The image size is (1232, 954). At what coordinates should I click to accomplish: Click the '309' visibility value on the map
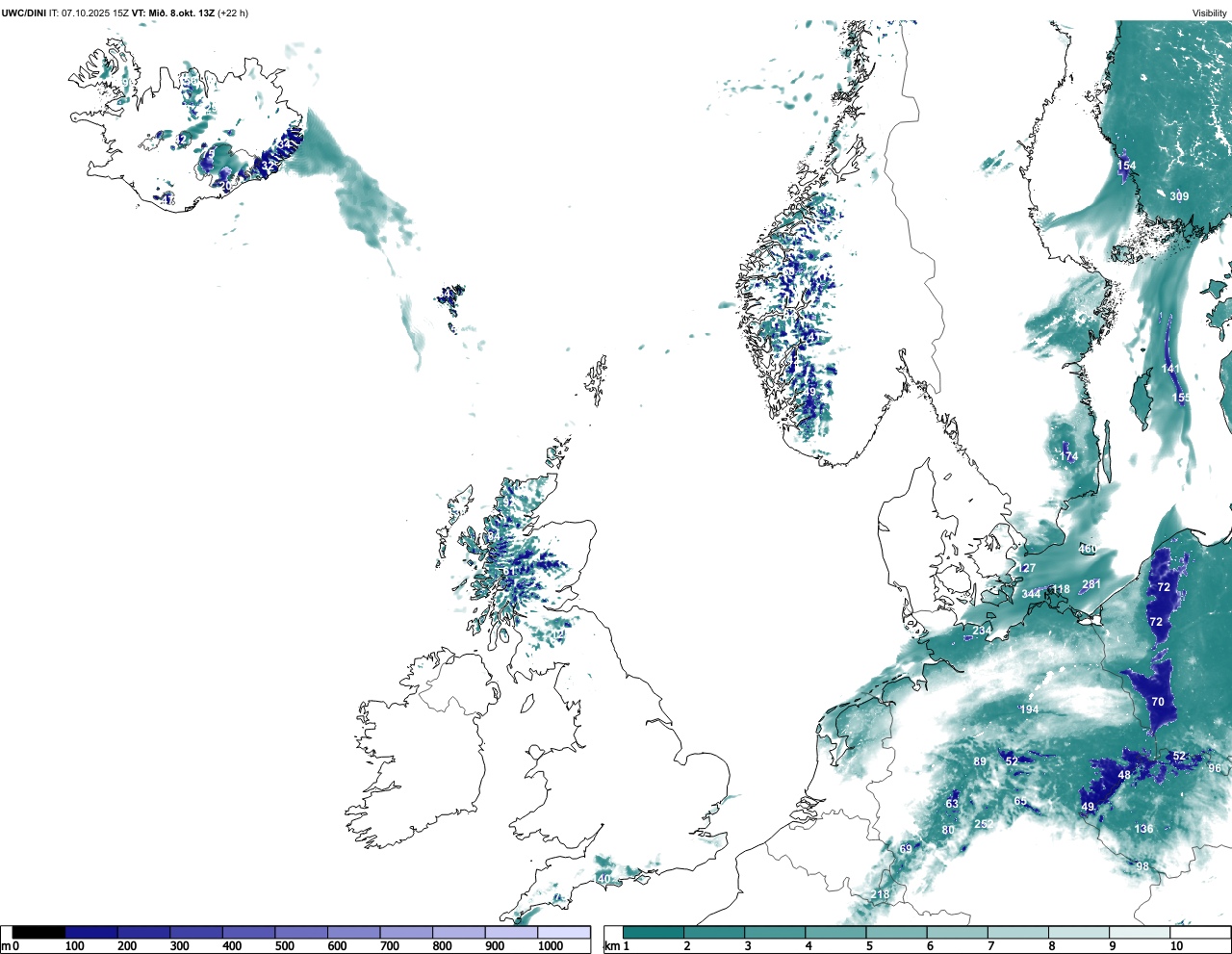[1179, 196]
